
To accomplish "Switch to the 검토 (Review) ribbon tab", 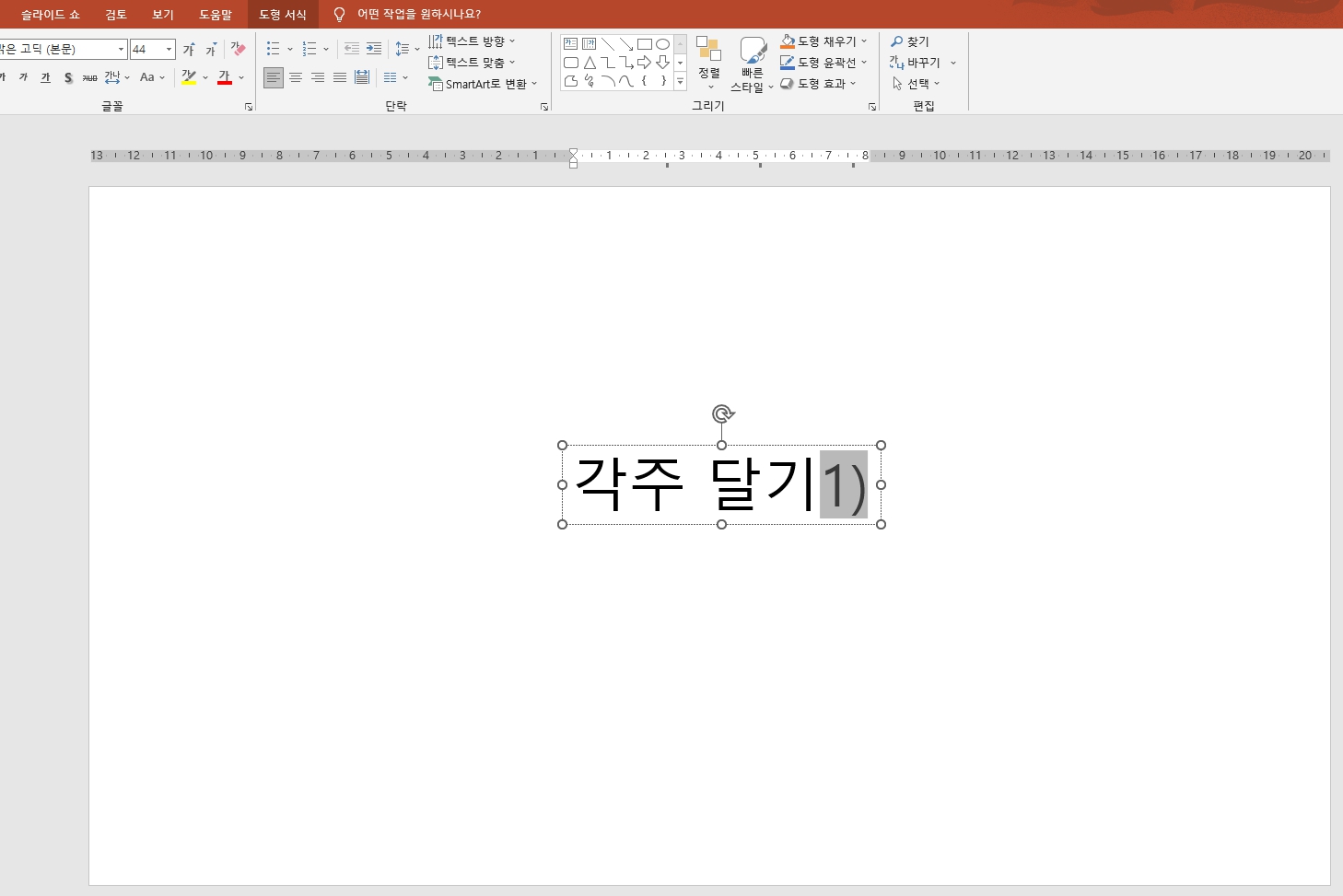I will [x=115, y=14].
